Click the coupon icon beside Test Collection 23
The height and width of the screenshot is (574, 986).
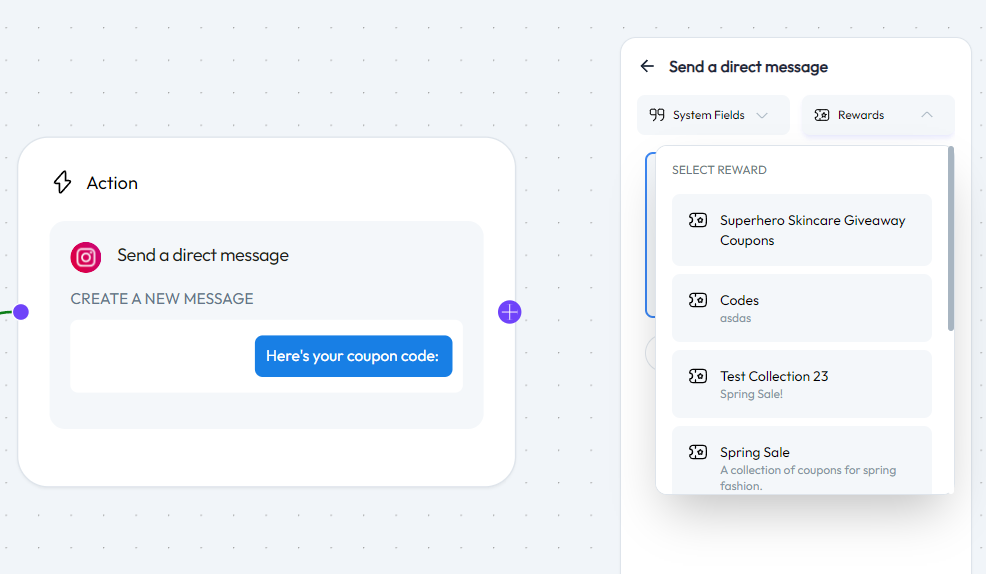pos(698,376)
